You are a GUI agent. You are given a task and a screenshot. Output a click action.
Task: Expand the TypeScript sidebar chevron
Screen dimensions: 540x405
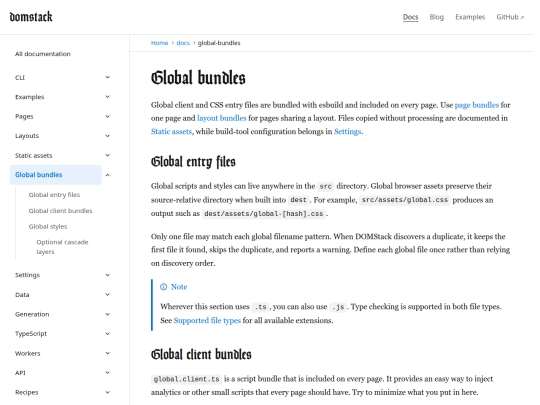[107, 333]
